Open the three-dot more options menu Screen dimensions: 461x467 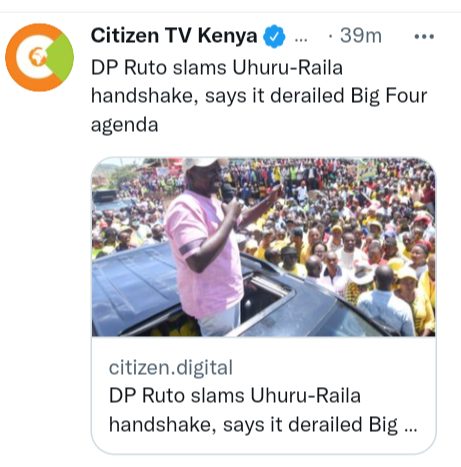pyautogui.click(x=424, y=36)
